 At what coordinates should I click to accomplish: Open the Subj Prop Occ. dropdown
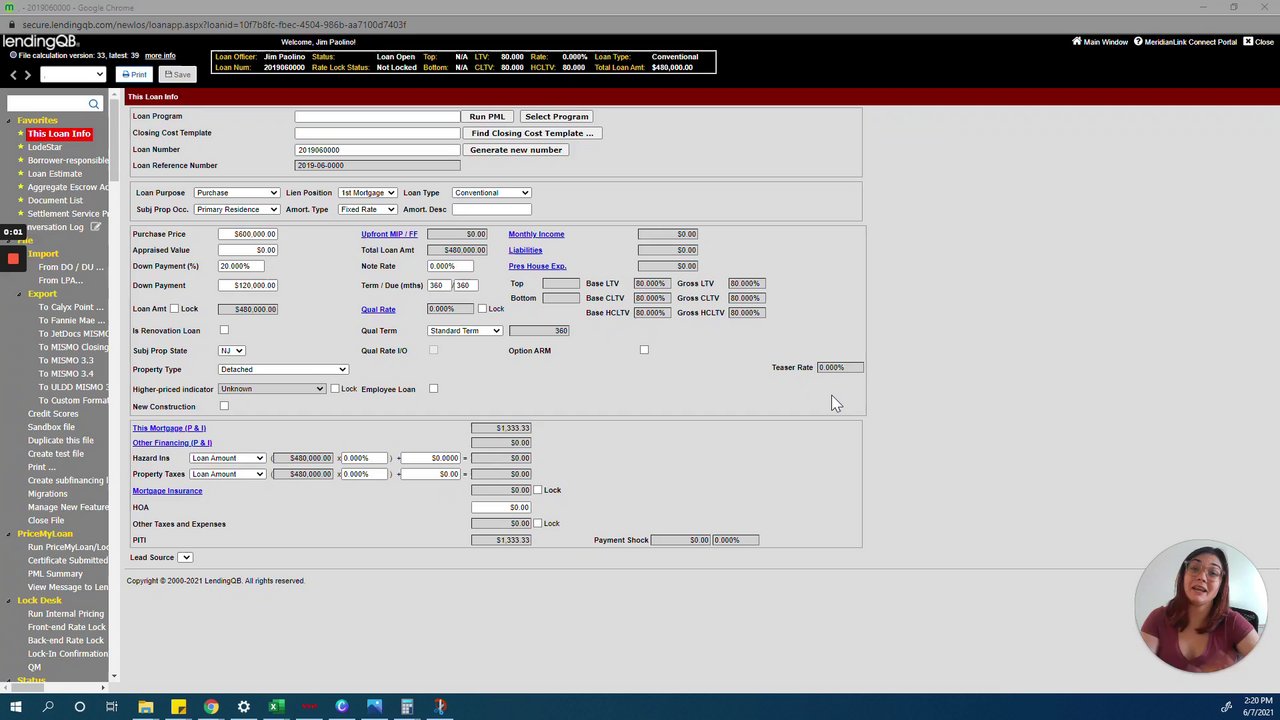[236, 210]
